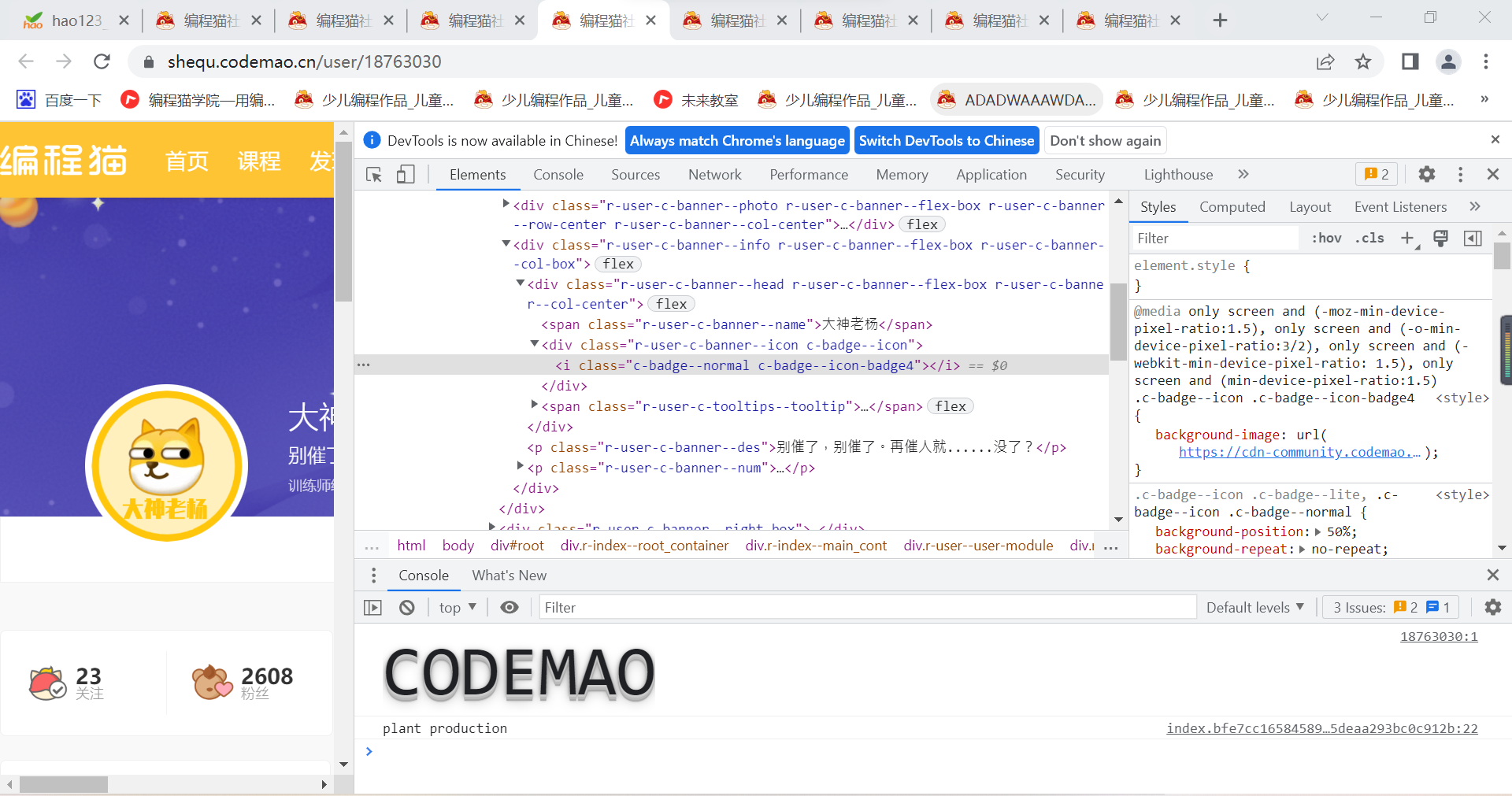Image resolution: width=1512 pixels, height=796 pixels.
Task: Collapse the r-user-c-banner--head div node
Action: (520, 283)
